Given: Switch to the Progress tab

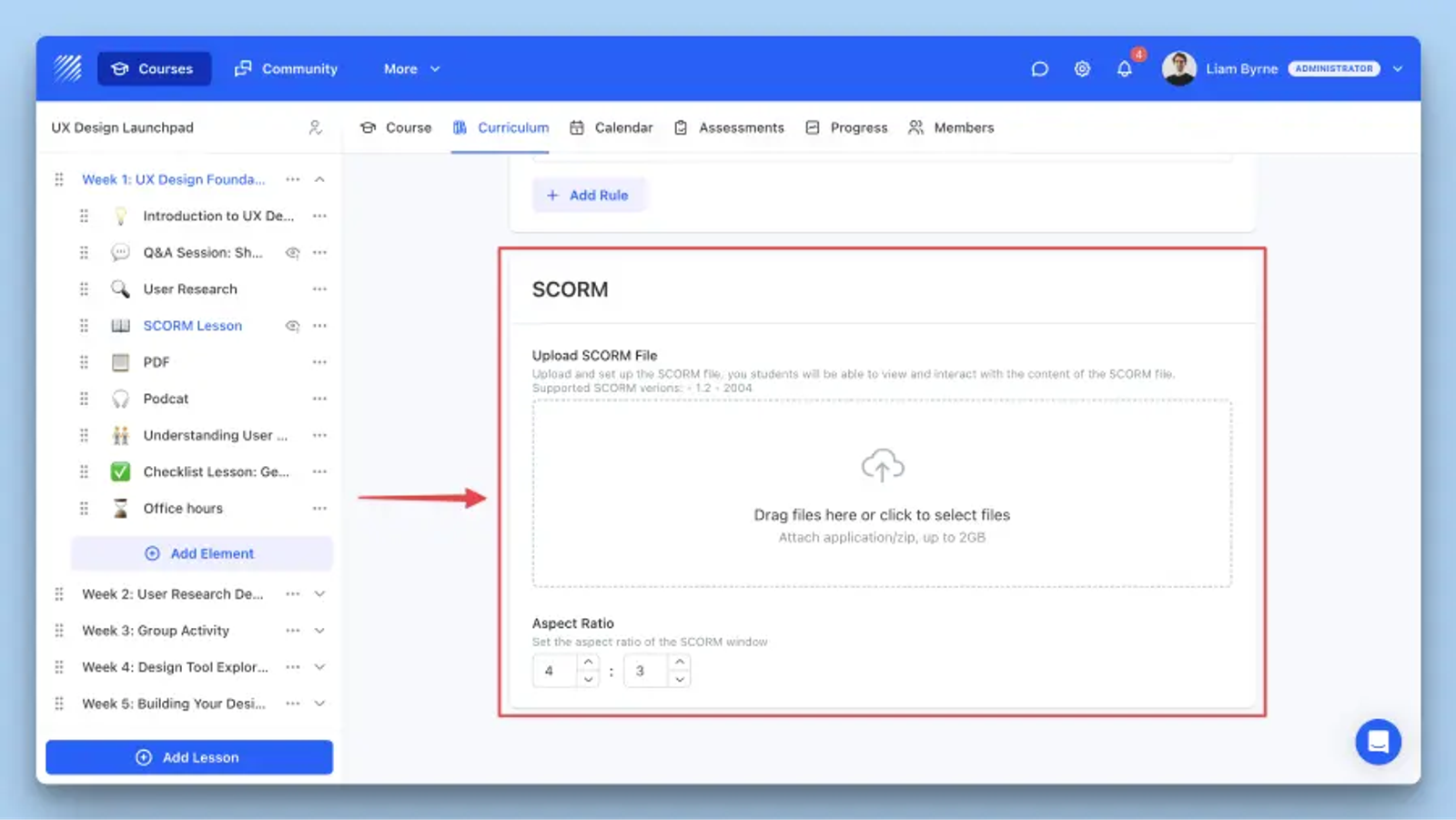Looking at the screenshot, I should (x=846, y=127).
